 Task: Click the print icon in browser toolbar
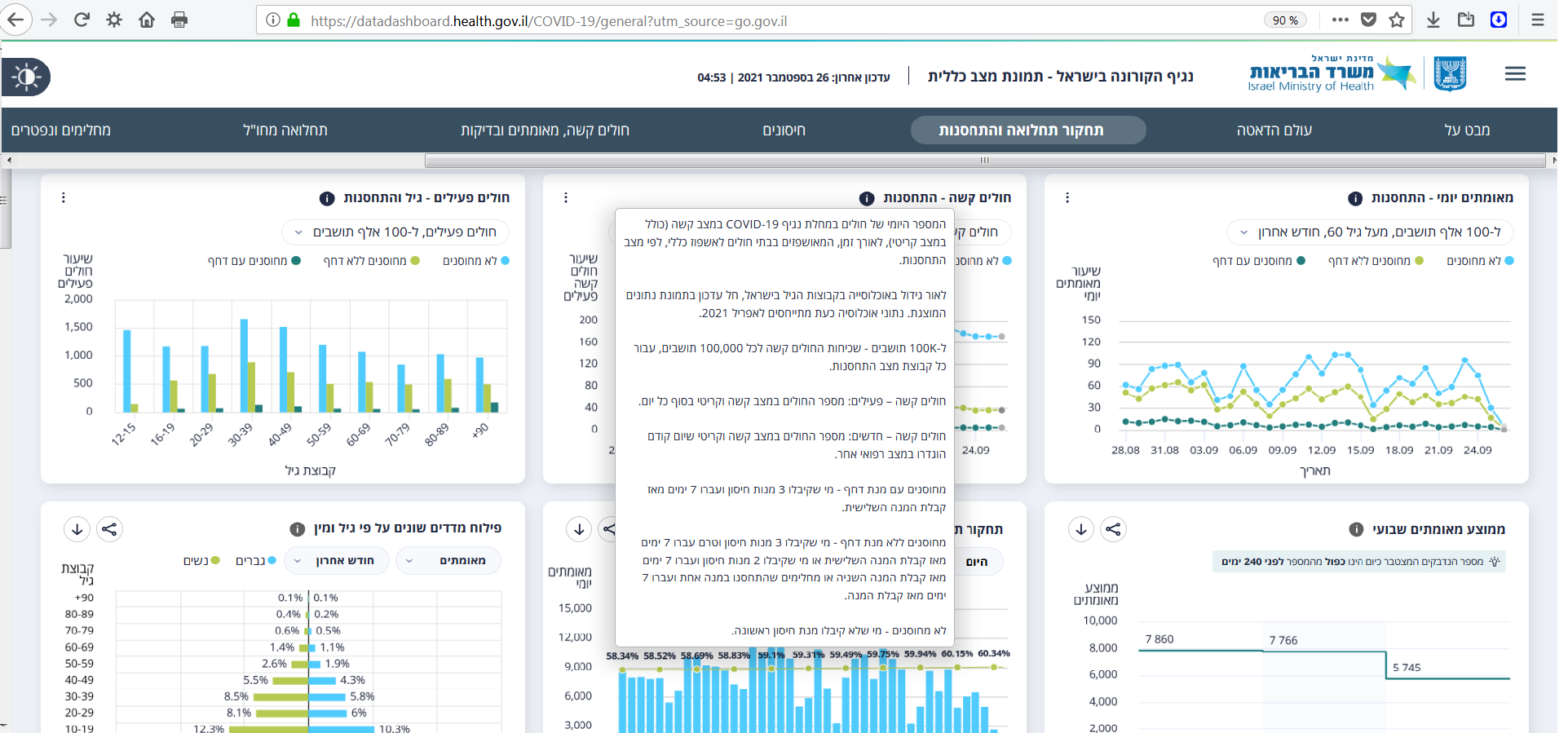point(179,20)
